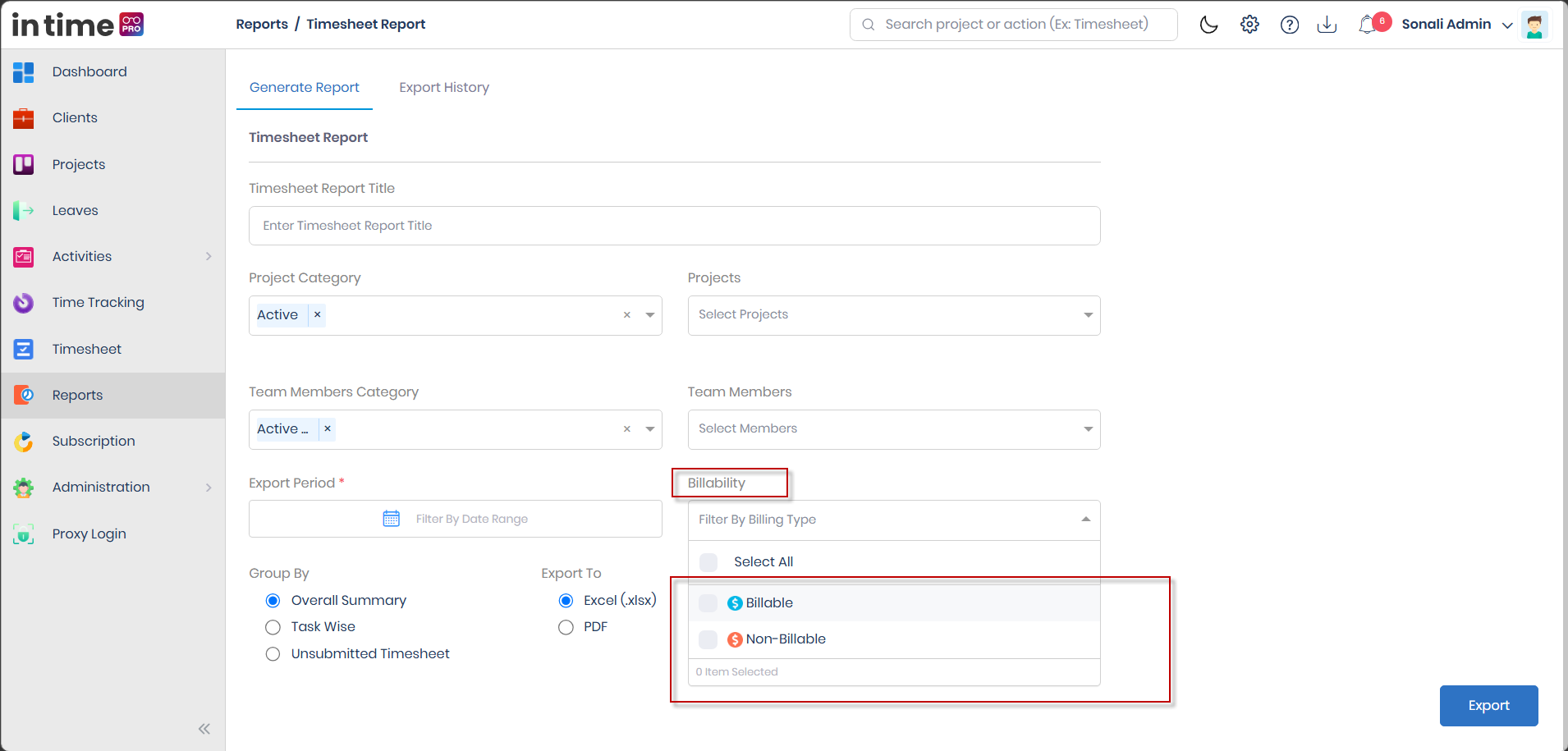Open Select Members dropdown

click(x=894, y=429)
